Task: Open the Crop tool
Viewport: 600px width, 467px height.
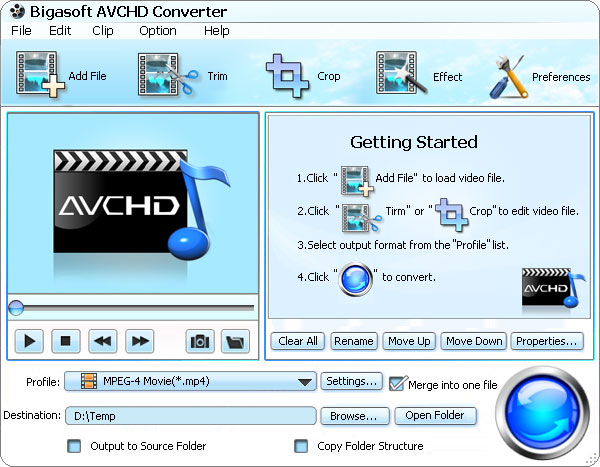Action: click(x=287, y=76)
